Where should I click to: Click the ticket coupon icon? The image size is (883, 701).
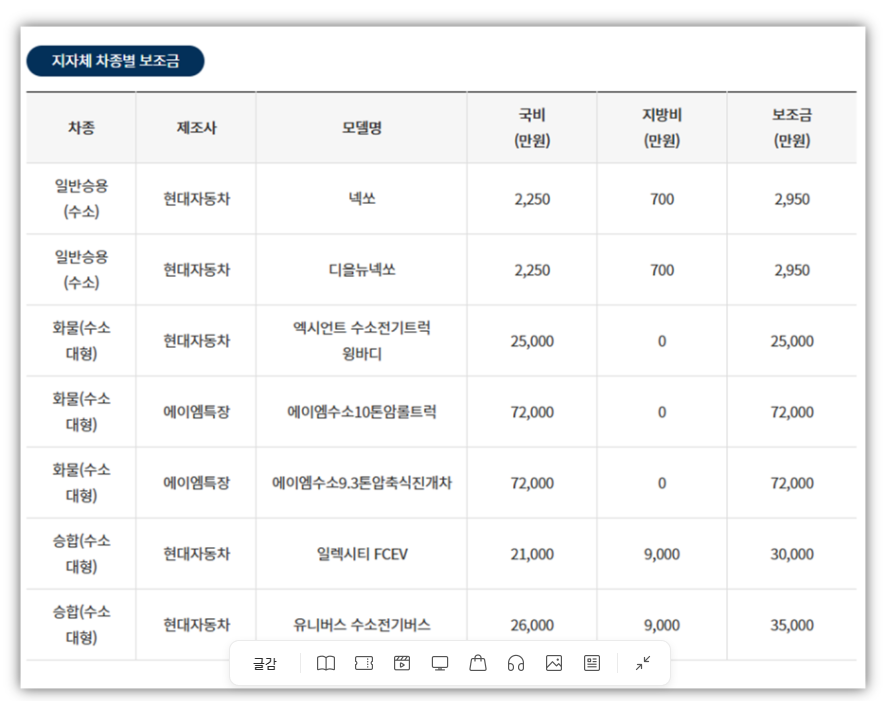(x=364, y=663)
